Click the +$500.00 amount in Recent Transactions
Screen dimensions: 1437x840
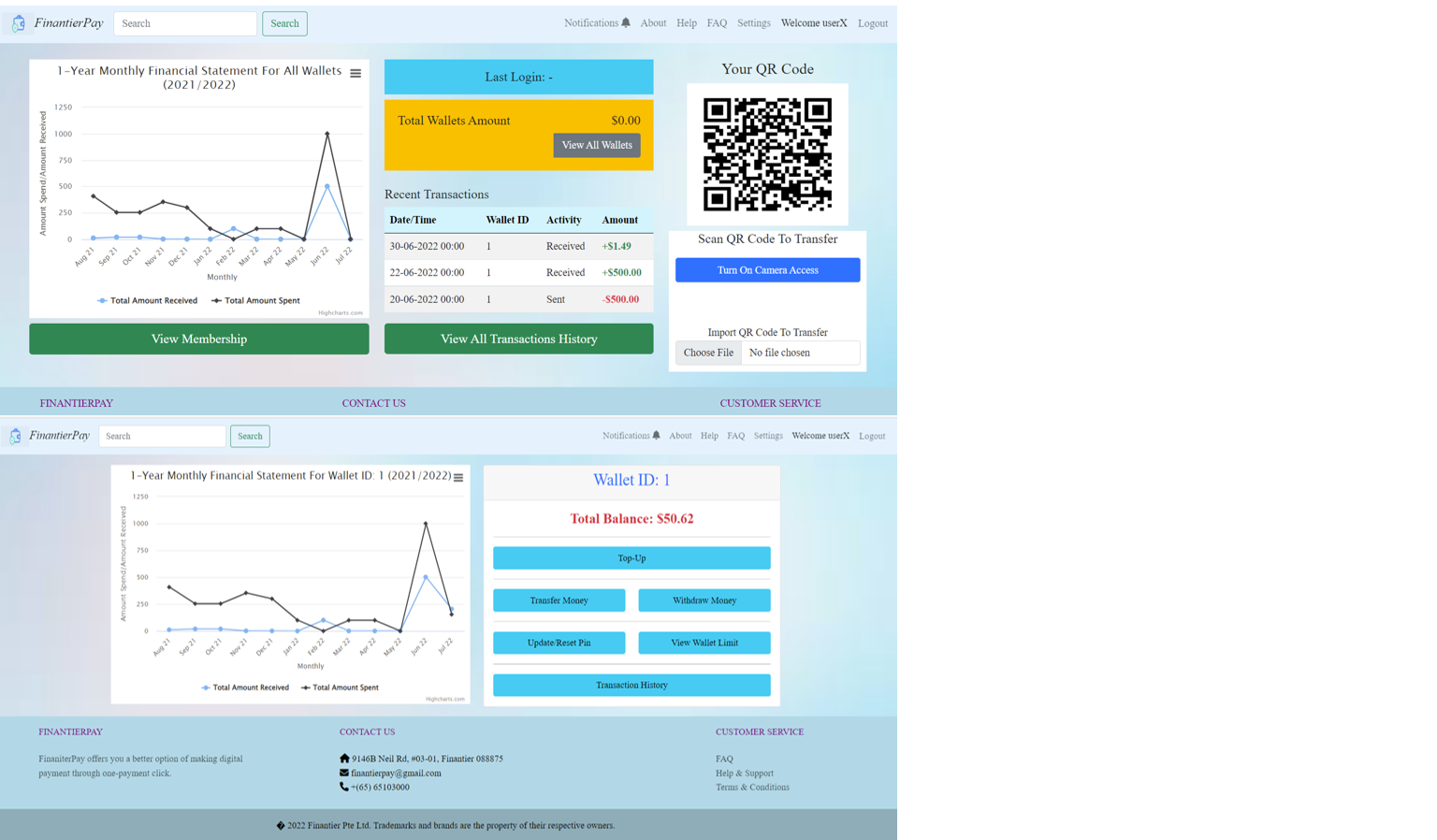point(622,272)
